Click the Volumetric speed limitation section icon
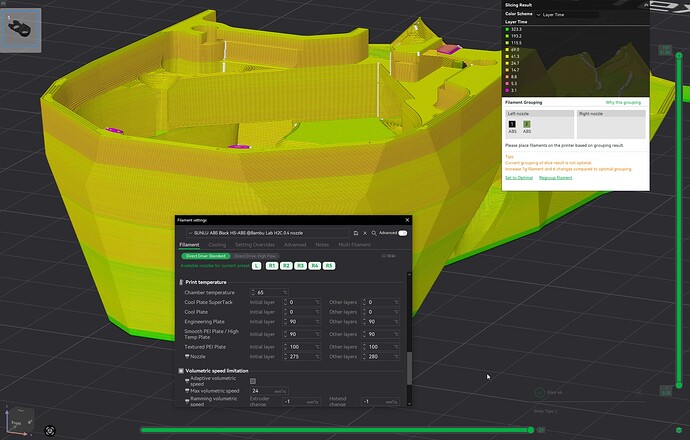The image size is (690, 440). coord(181,371)
